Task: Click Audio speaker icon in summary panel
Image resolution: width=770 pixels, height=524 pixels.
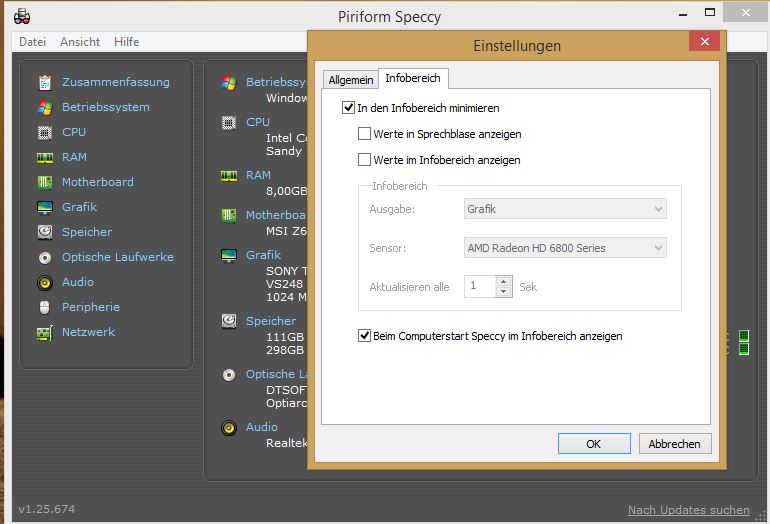Action: [x=229, y=428]
